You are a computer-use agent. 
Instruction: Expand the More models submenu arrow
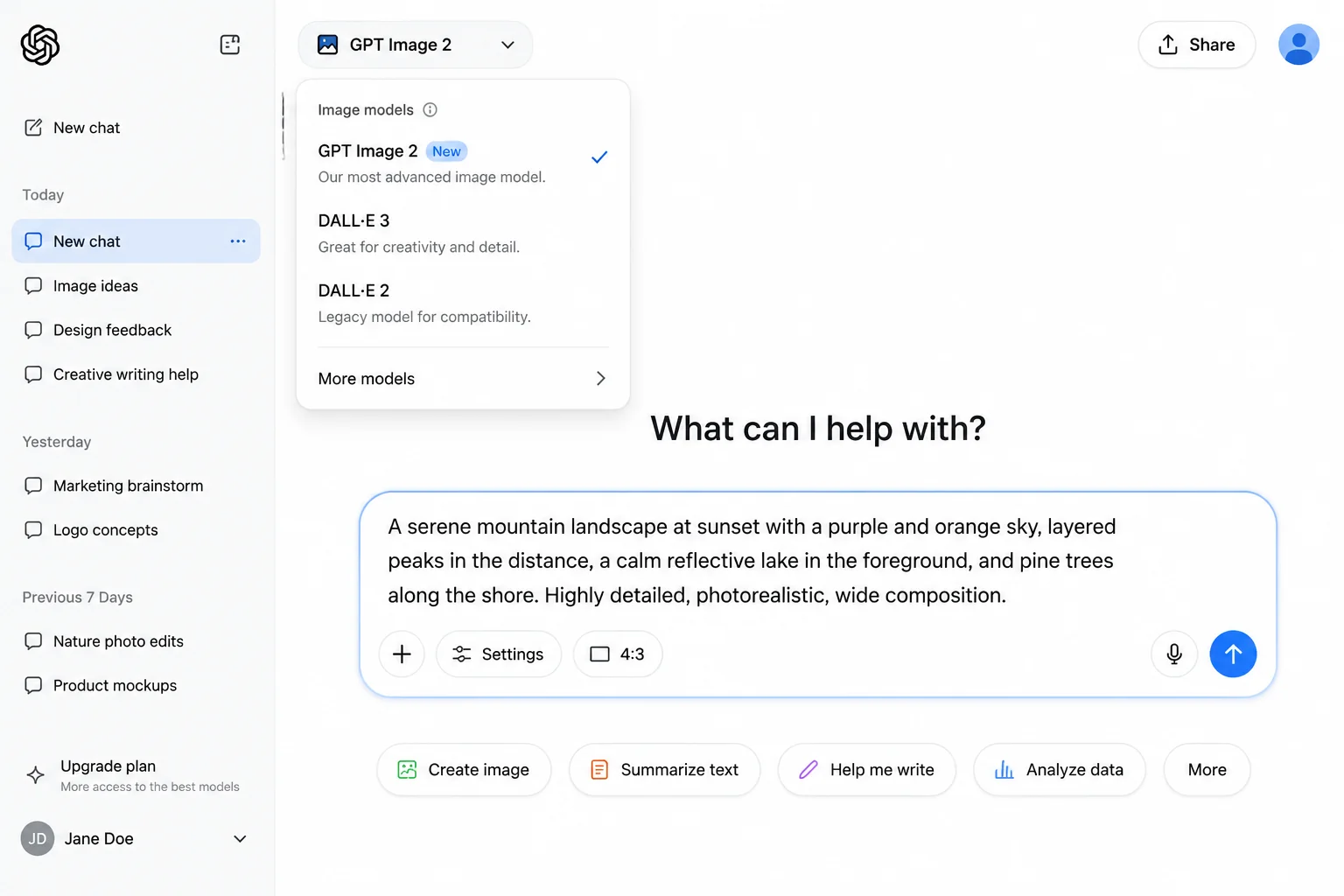[600, 379]
